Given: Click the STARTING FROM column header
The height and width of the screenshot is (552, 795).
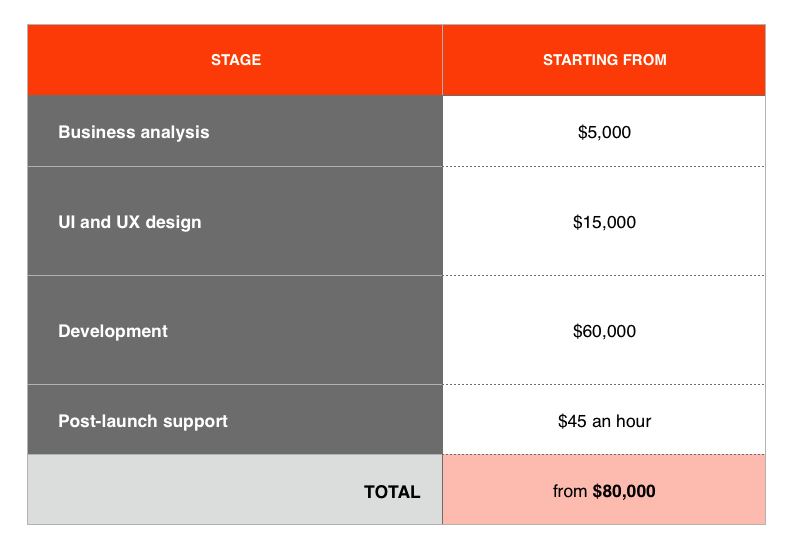Looking at the screenshot, I should (604, 60).
